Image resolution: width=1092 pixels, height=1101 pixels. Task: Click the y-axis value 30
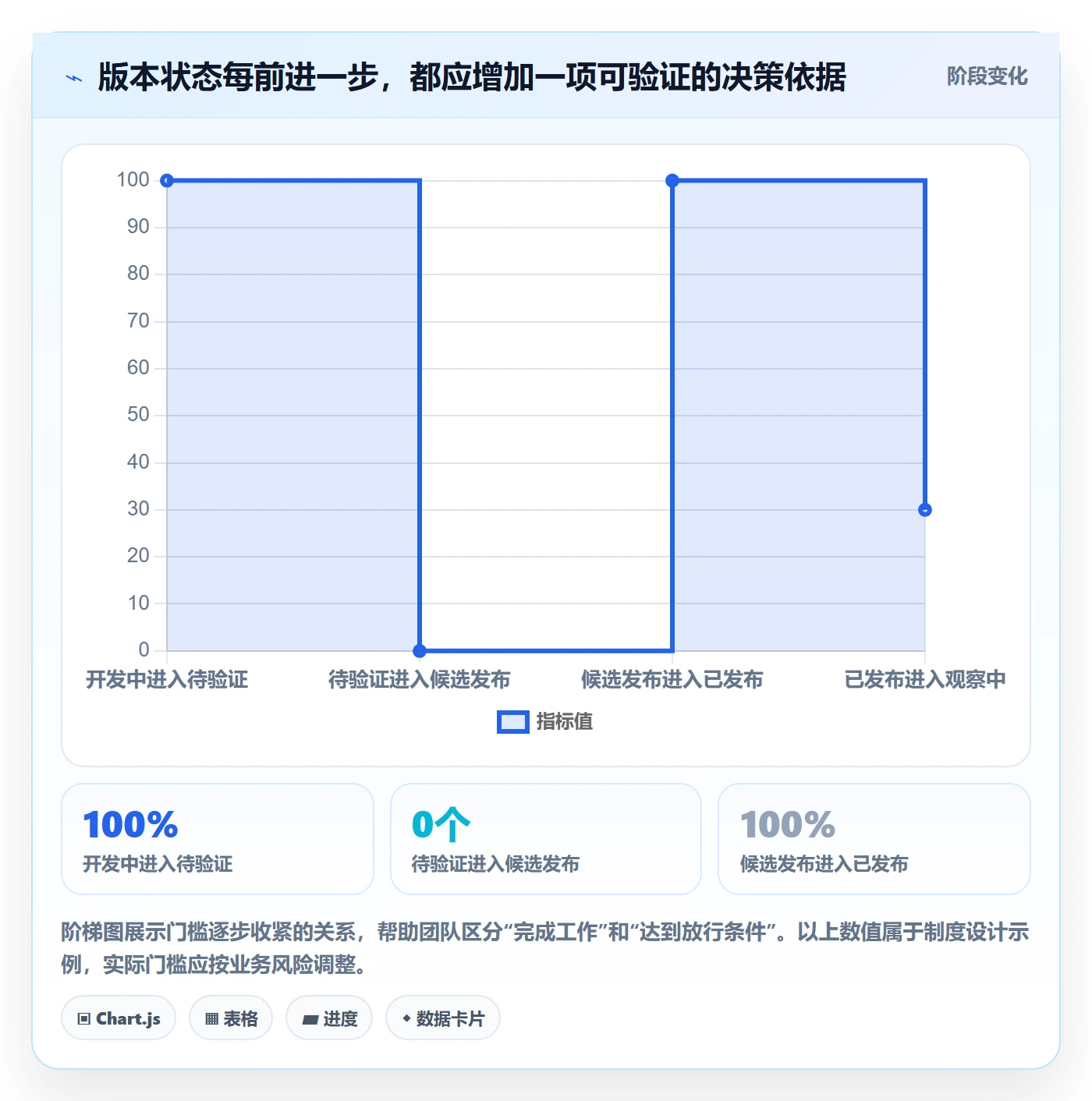(138, 509)
